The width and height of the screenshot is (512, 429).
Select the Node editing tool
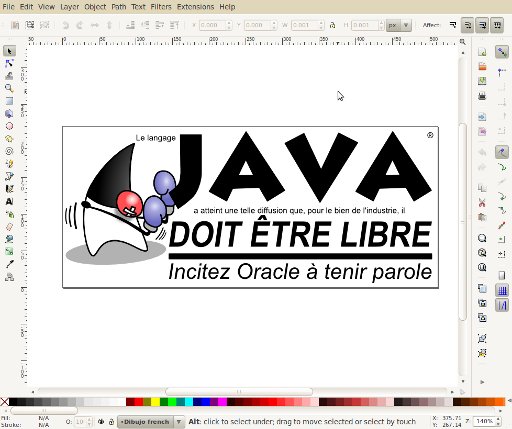point(9,63)
